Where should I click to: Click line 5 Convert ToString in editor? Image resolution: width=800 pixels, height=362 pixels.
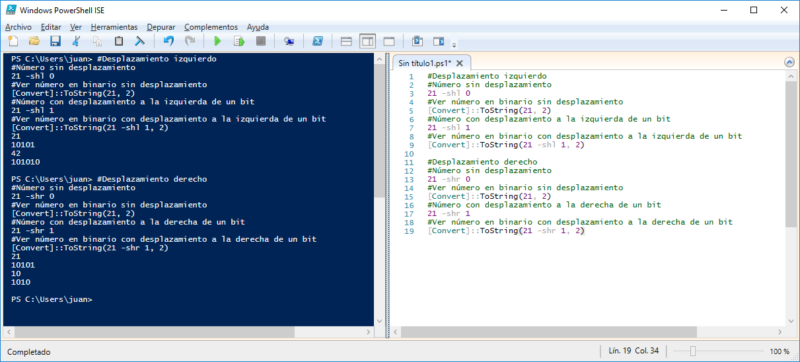[x=490, y=111]
